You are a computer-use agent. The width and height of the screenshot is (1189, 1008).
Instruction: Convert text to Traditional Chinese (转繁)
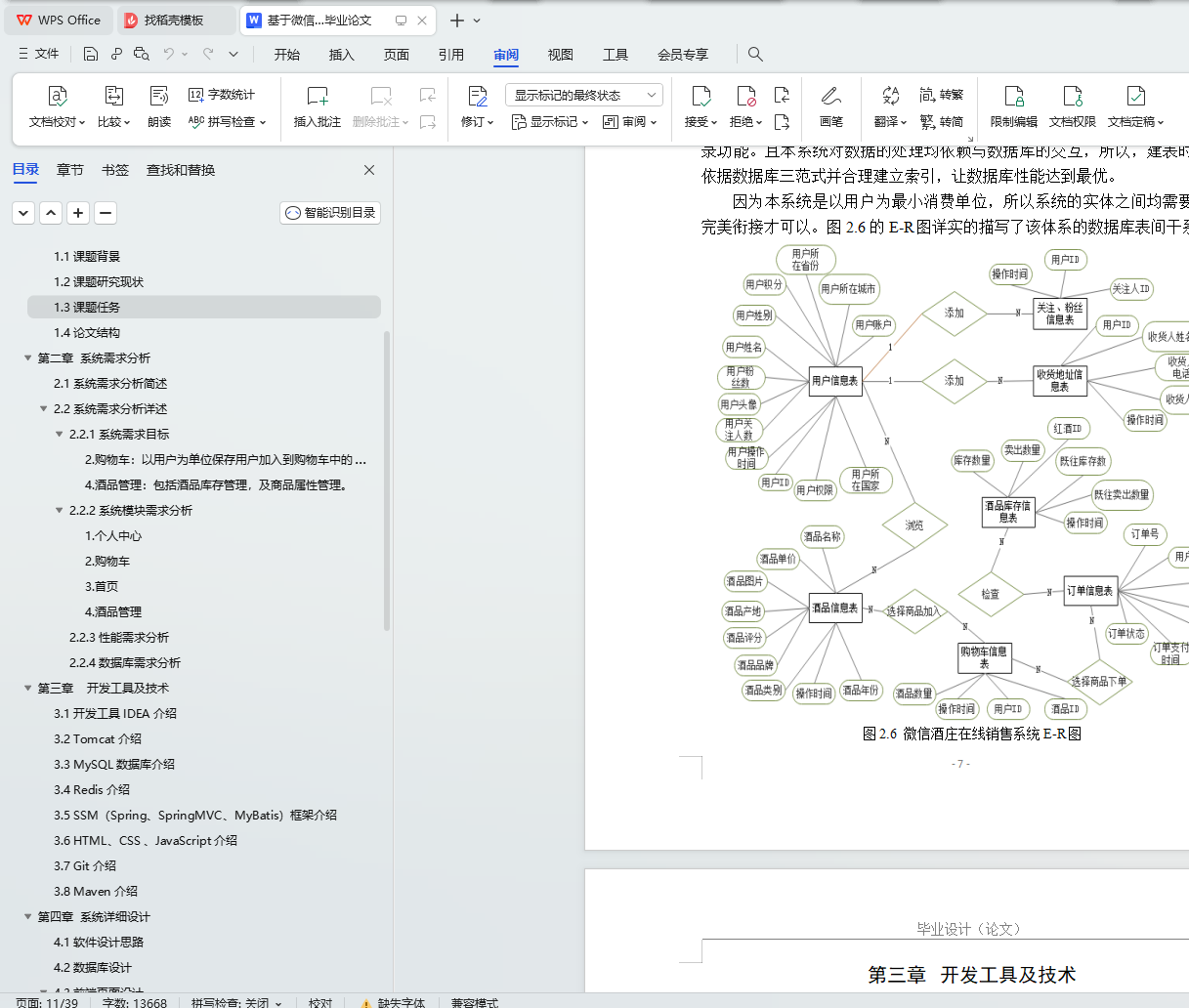click(942, 95)
